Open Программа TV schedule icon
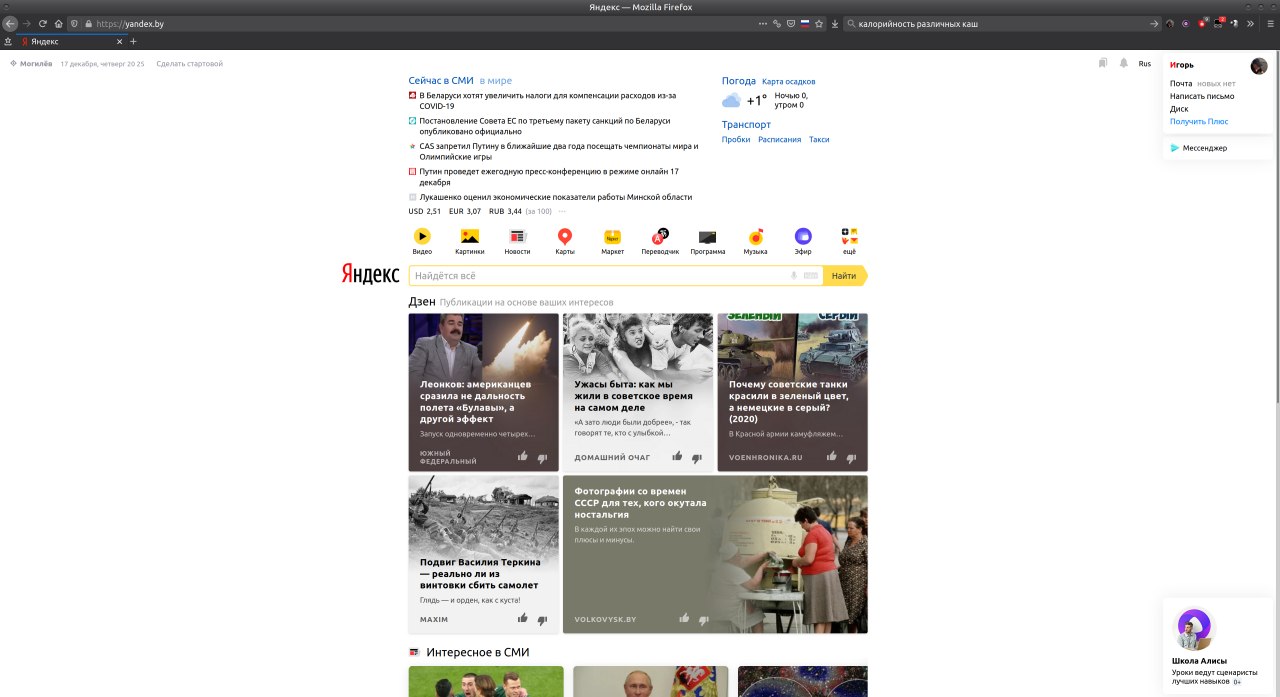The height and width of the screenshot is (697, 1280). [707, 237]
